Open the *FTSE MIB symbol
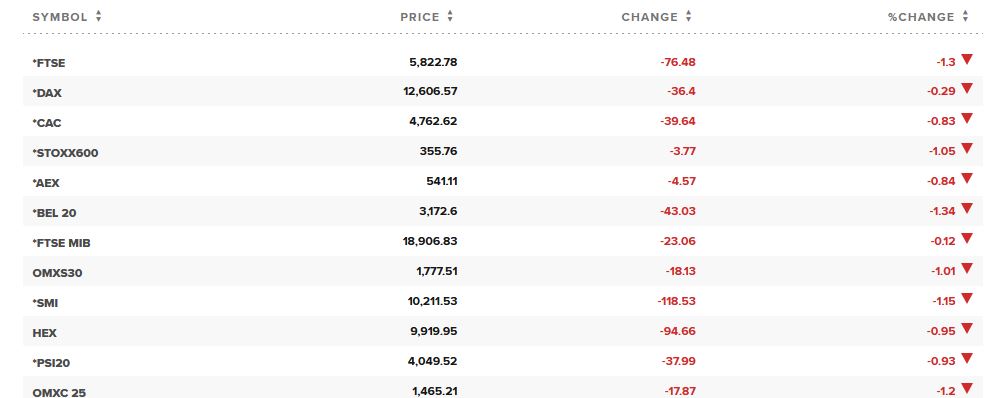Screen dimensions: 1004x398 click(66, 243)
